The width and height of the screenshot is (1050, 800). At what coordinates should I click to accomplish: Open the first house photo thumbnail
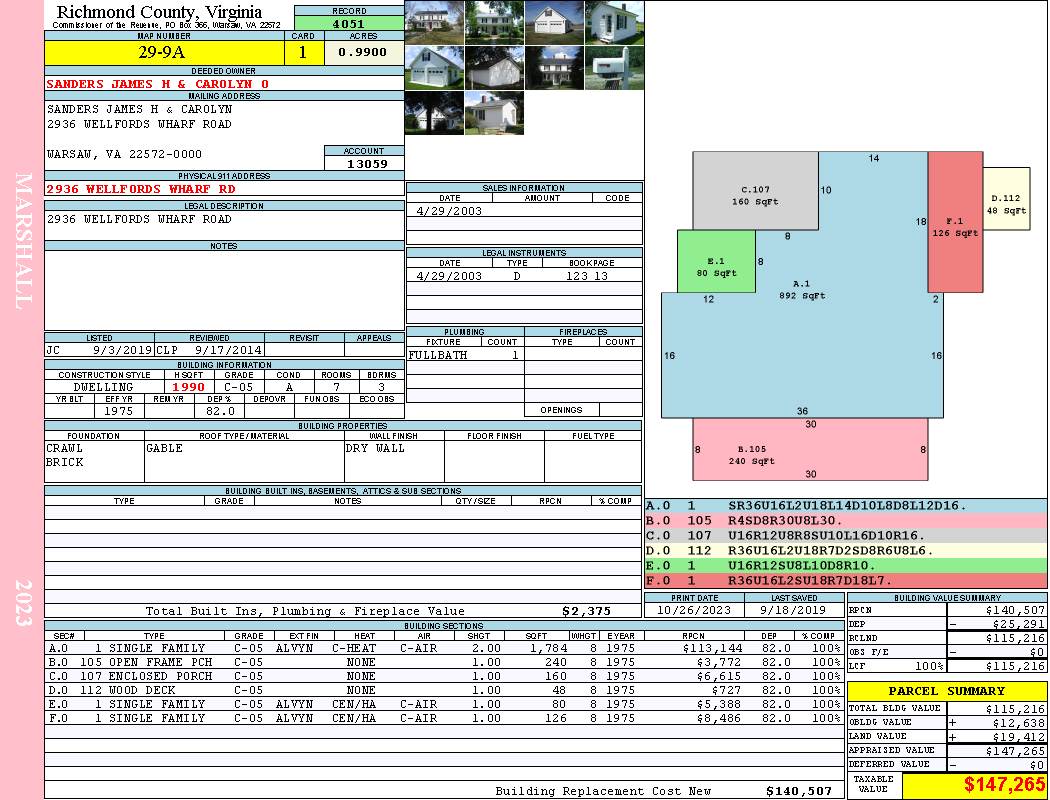[435, 23]
